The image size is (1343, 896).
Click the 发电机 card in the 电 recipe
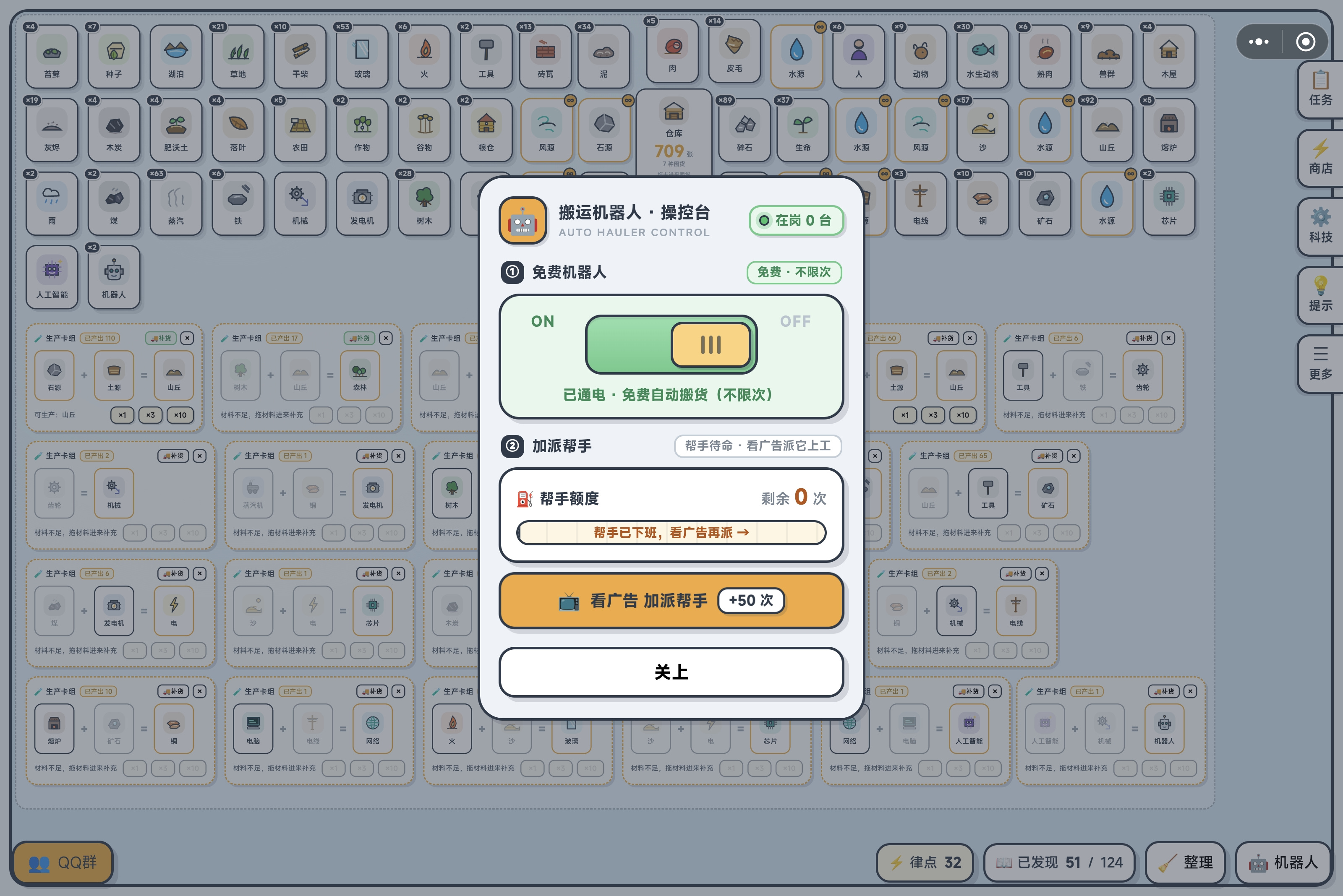pos(114,611)
